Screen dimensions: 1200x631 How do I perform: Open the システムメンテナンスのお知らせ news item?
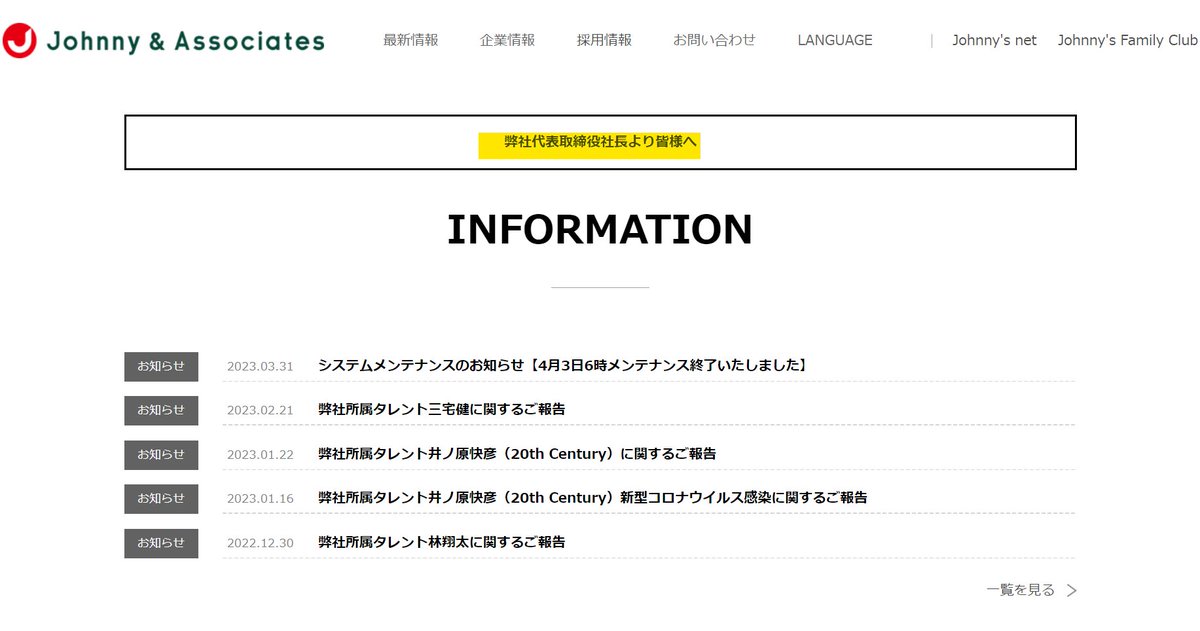click(x=562, y=365)
